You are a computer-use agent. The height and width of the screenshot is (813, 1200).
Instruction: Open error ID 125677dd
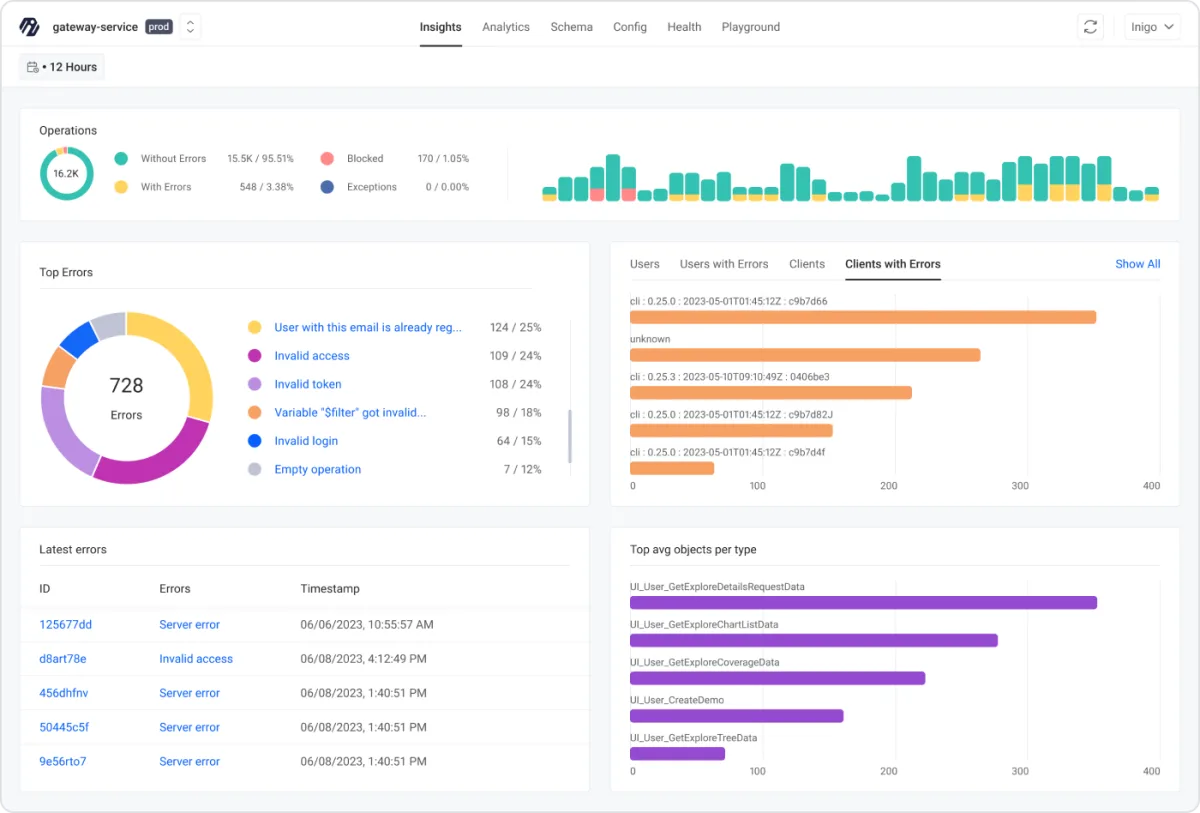(x=66, y=625)
